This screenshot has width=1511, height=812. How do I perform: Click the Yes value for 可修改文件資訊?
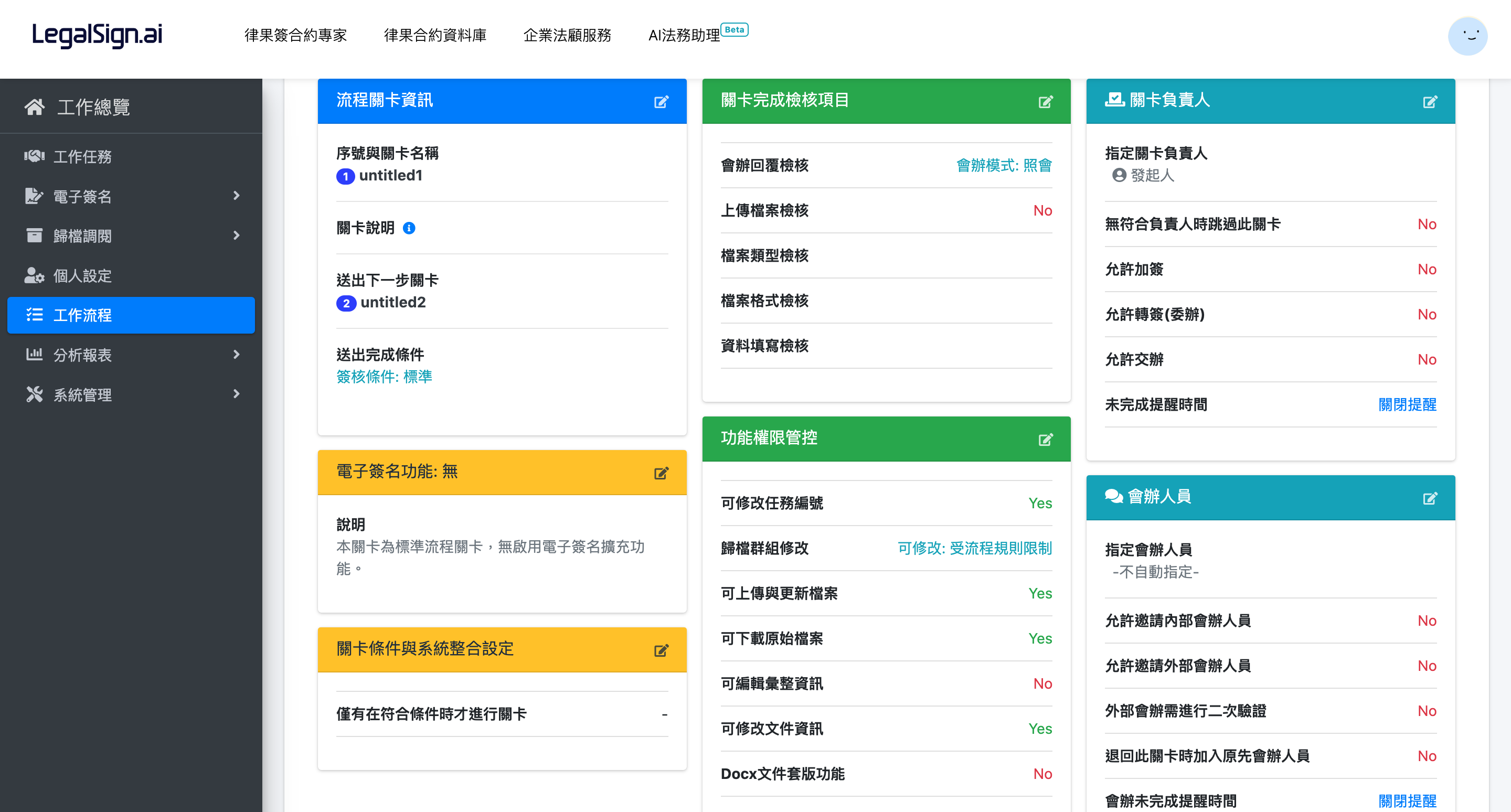click(x=1040, y=729)
